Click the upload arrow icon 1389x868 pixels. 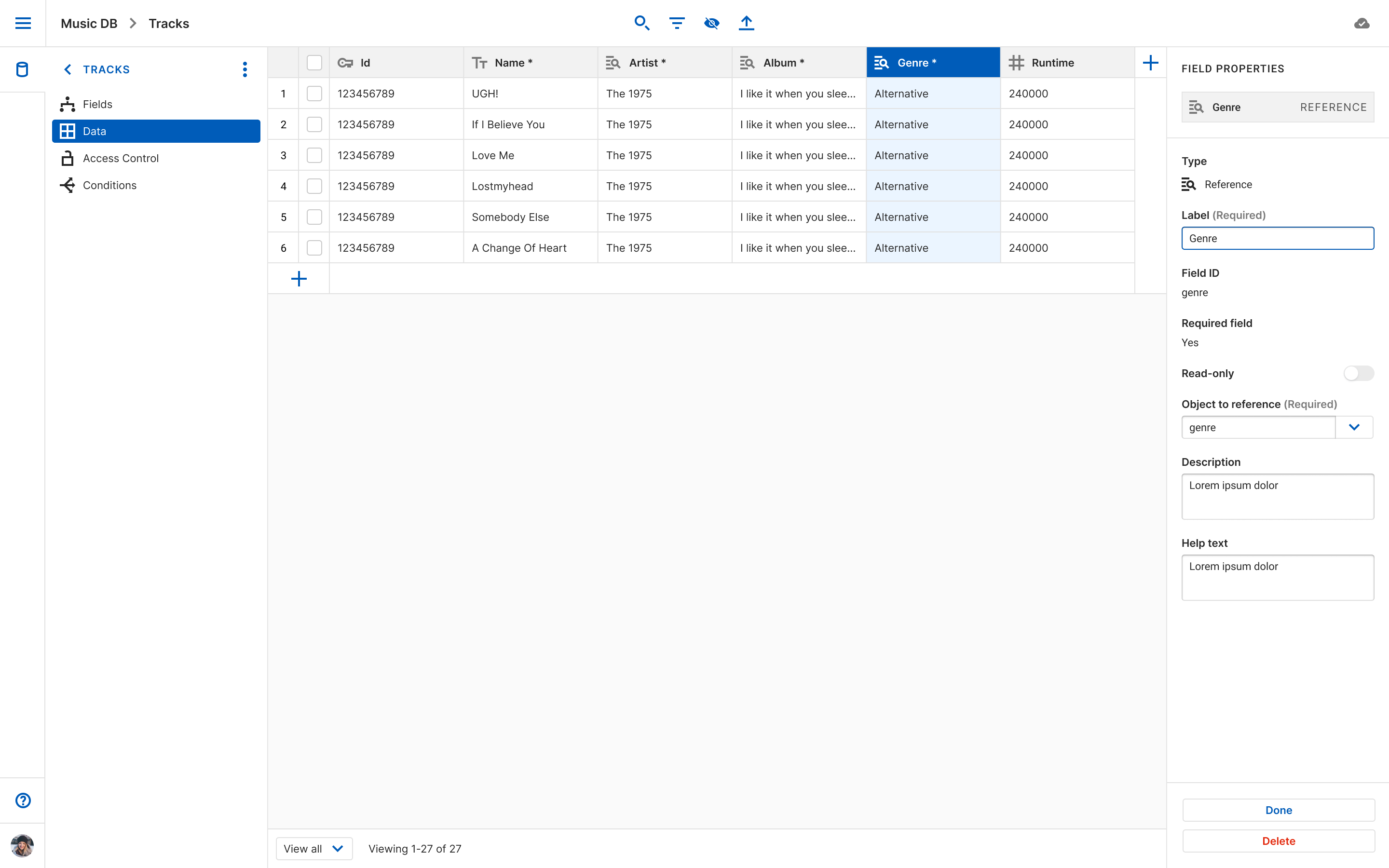click(746, 23)
